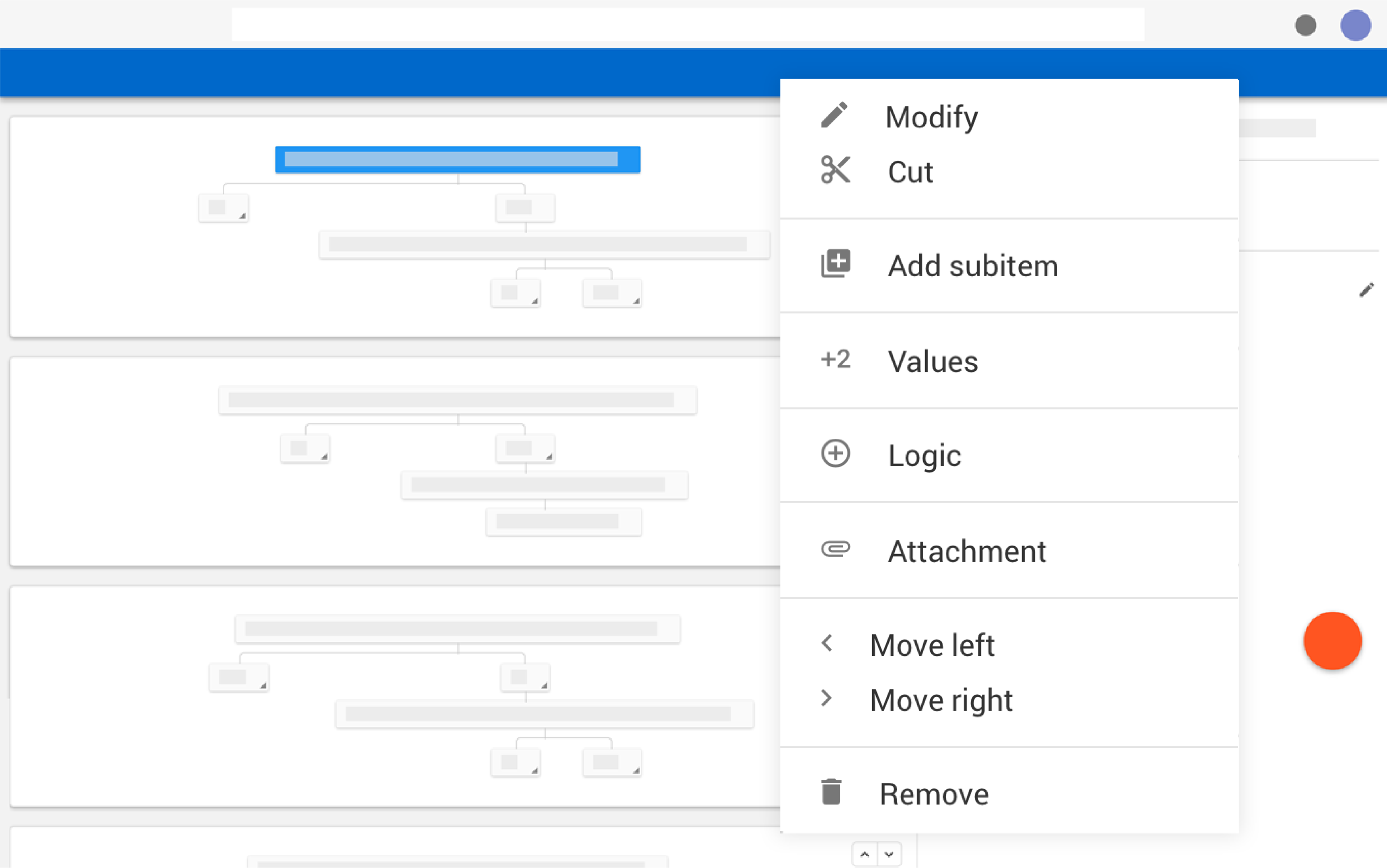Viewport: 1387px width, 868px height.
Task: Click the scissors Cut icon
Action: pos(835,170)
